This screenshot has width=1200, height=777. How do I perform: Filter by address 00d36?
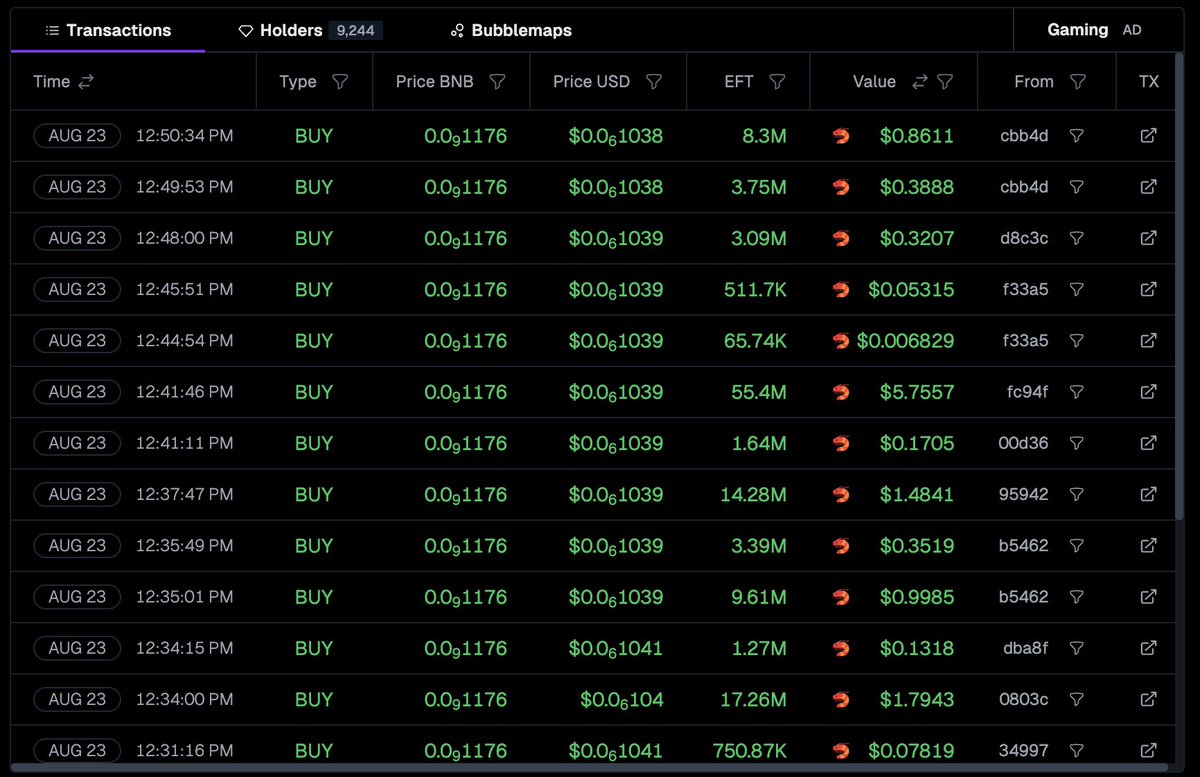[1077, 443]
